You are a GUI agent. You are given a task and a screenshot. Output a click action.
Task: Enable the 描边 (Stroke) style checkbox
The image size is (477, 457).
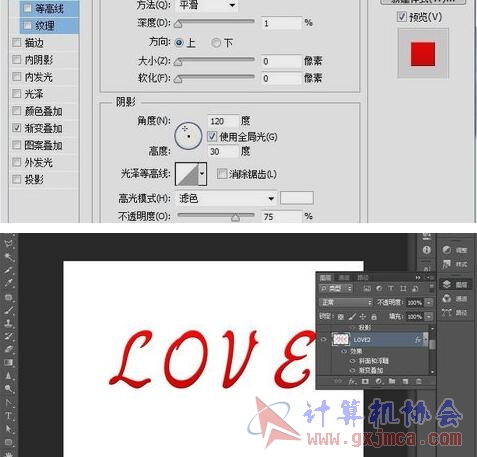[x=17, y=43]
